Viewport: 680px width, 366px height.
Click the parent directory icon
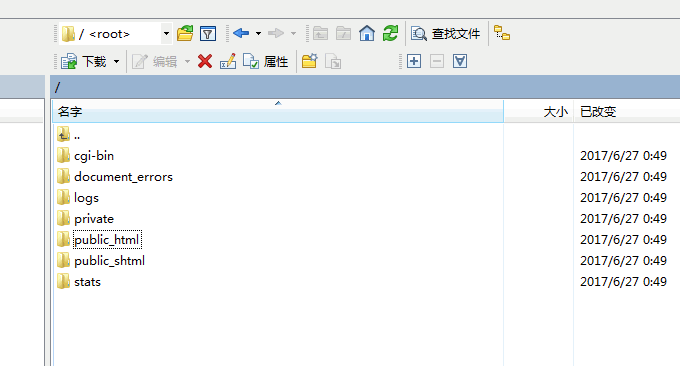(320, 33)
